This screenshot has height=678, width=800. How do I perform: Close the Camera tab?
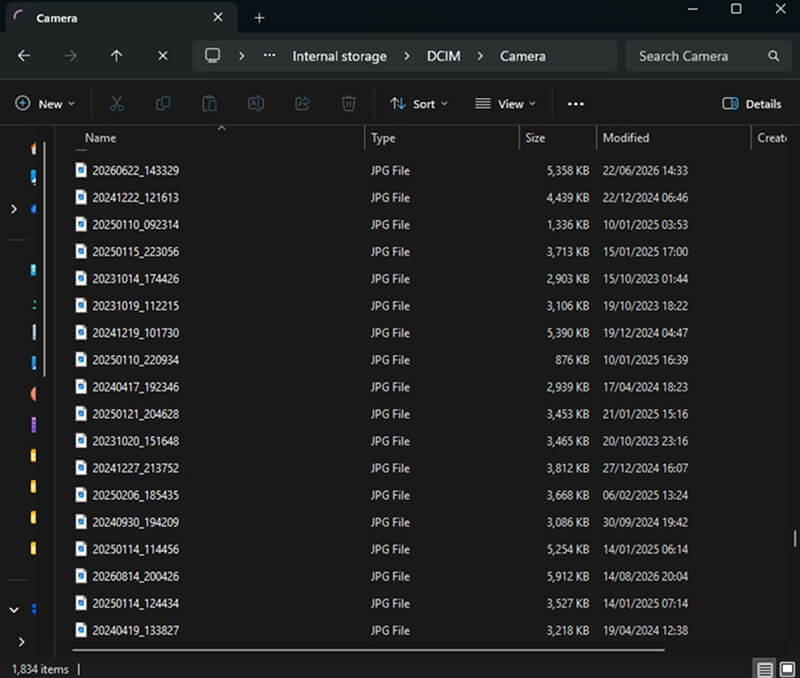pos(218,17)
